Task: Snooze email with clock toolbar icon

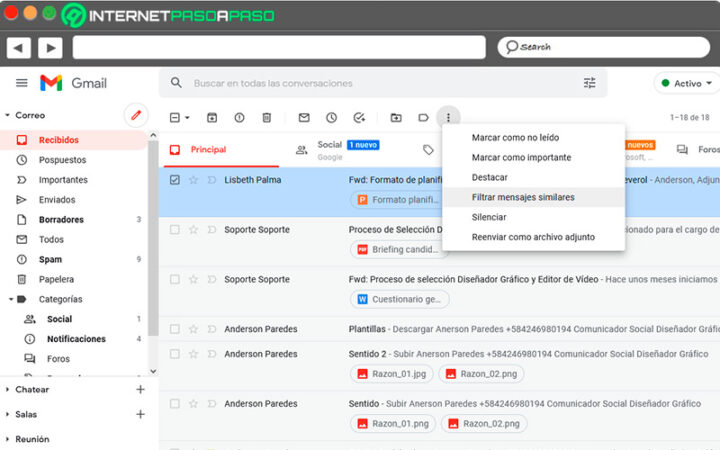Action: [x=332, y=118]
